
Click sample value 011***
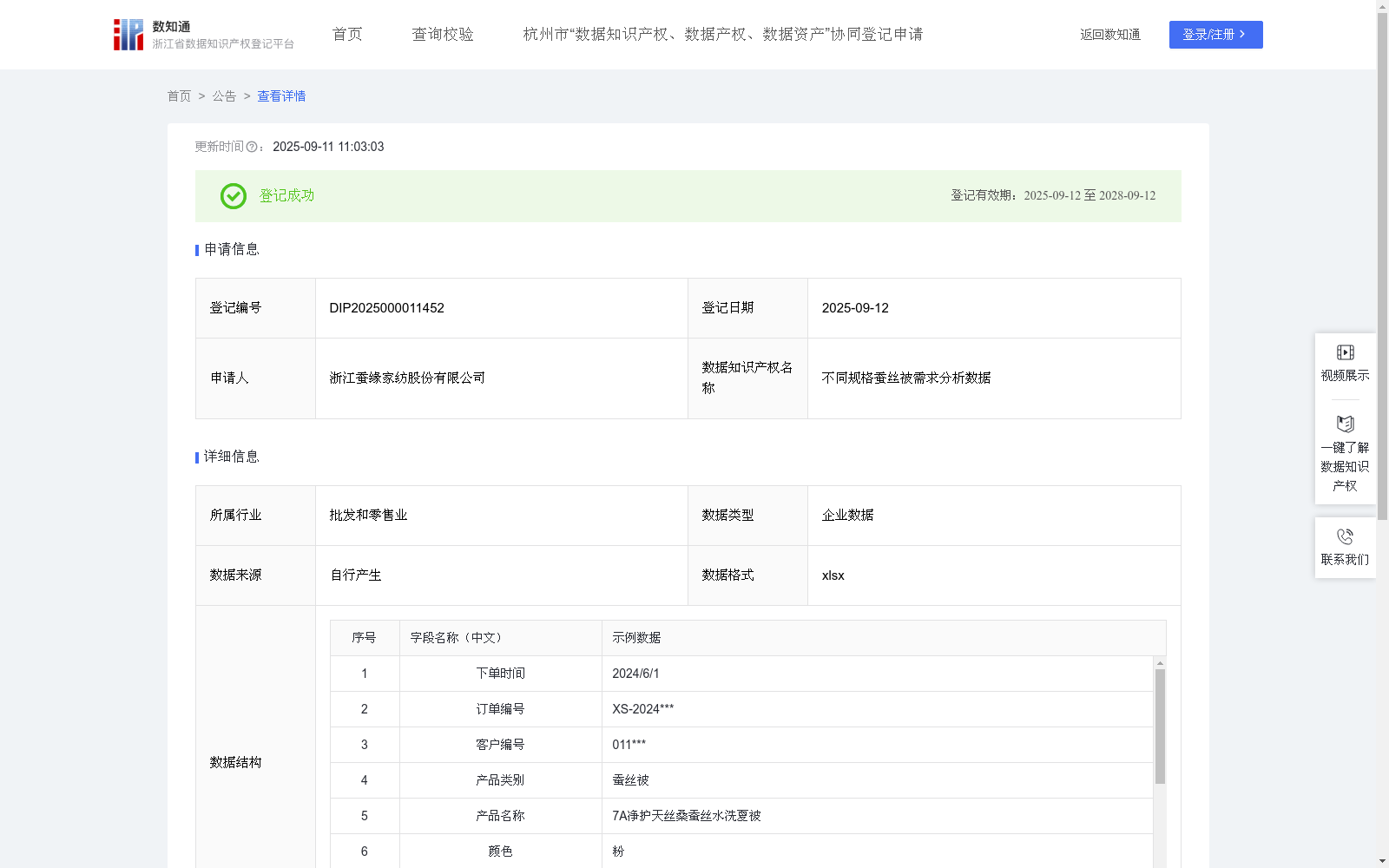pyautogui.click(x=629, y=745)
